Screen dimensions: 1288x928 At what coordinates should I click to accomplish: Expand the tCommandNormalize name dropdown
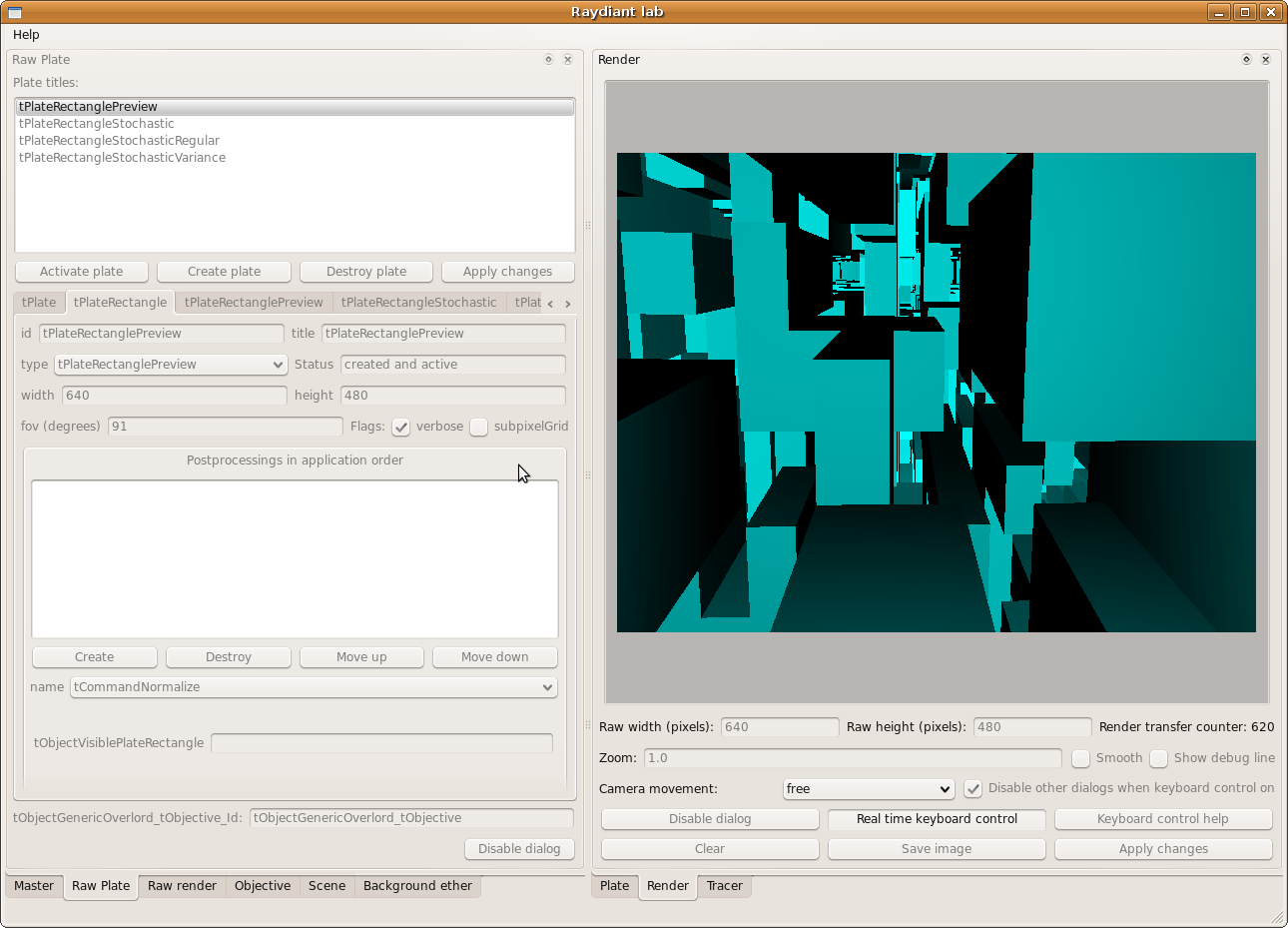(314, 687)
